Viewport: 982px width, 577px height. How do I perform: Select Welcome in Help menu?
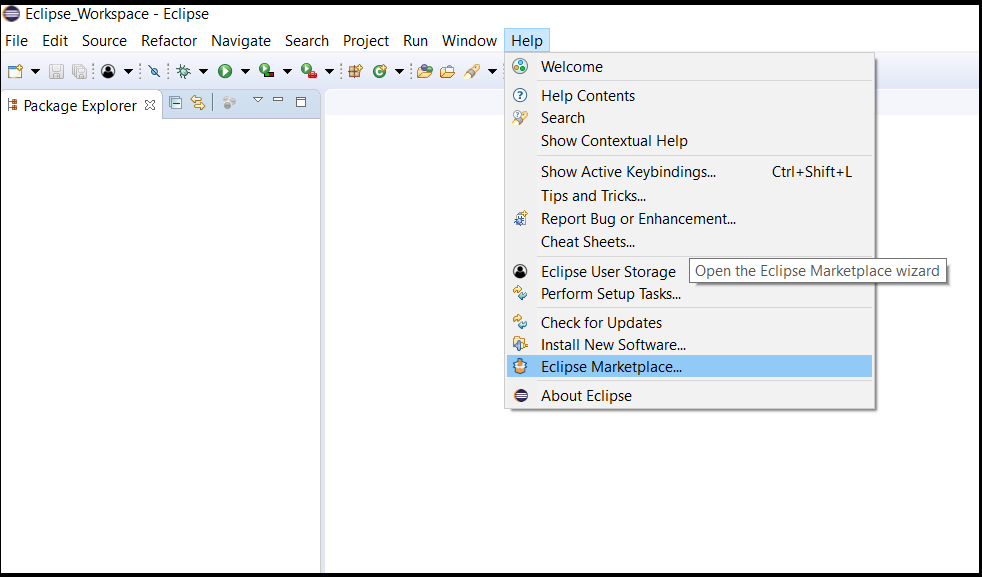[689, 67]
